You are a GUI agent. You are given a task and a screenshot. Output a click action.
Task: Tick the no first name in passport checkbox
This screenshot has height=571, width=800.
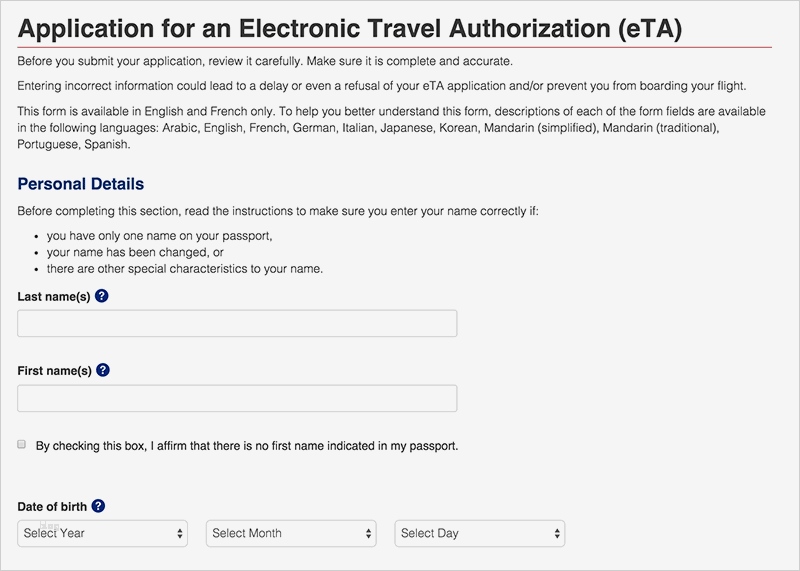(x=22, y=444)
